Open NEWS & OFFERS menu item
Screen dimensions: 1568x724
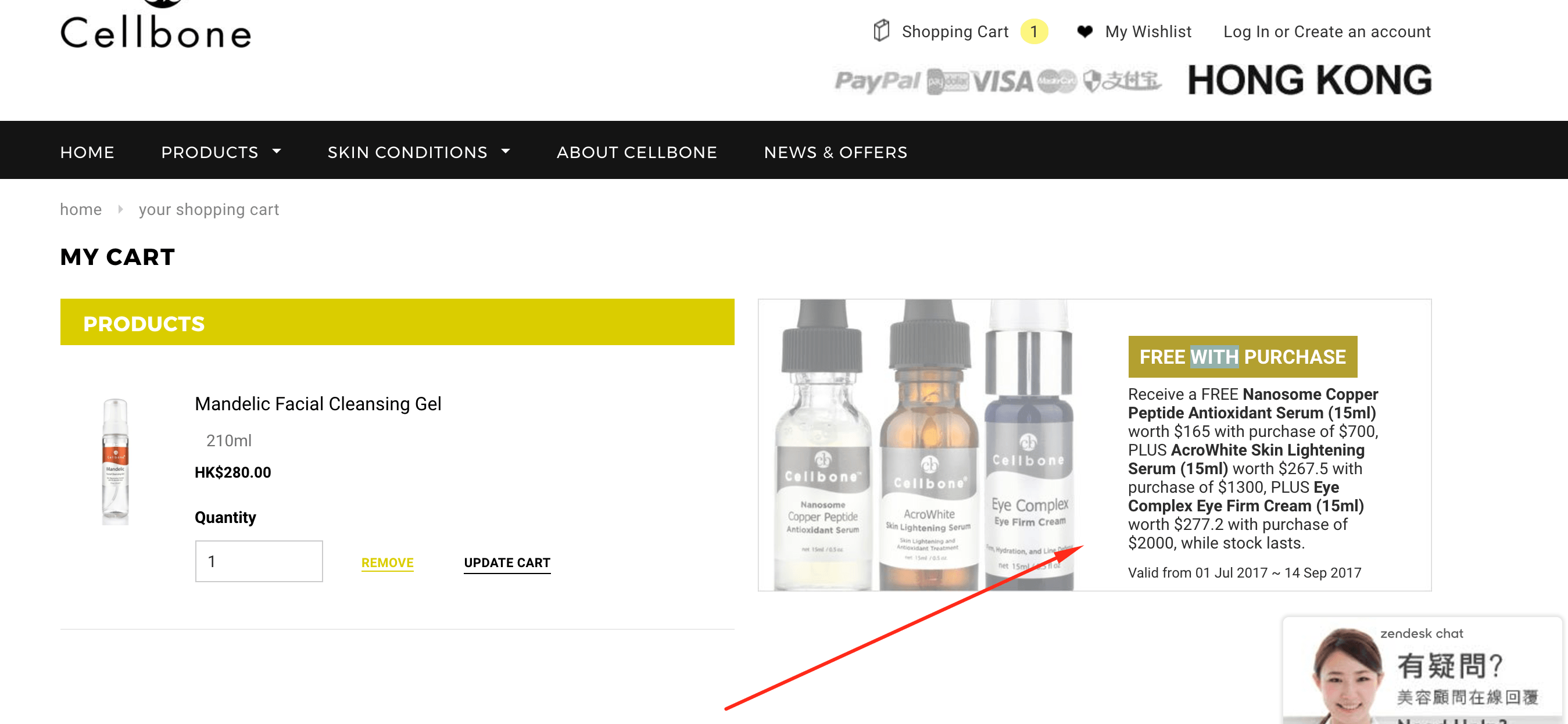[x=835, y=152]
